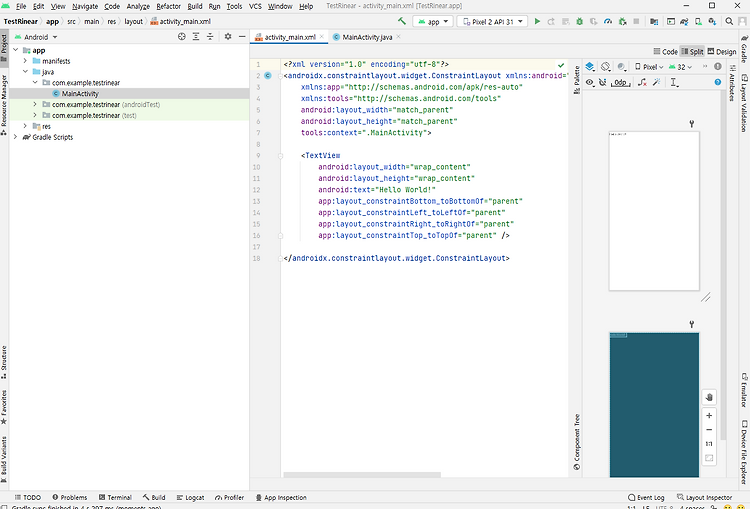
Task: Open the SDK Manager icon
Action: pos(712,22)
